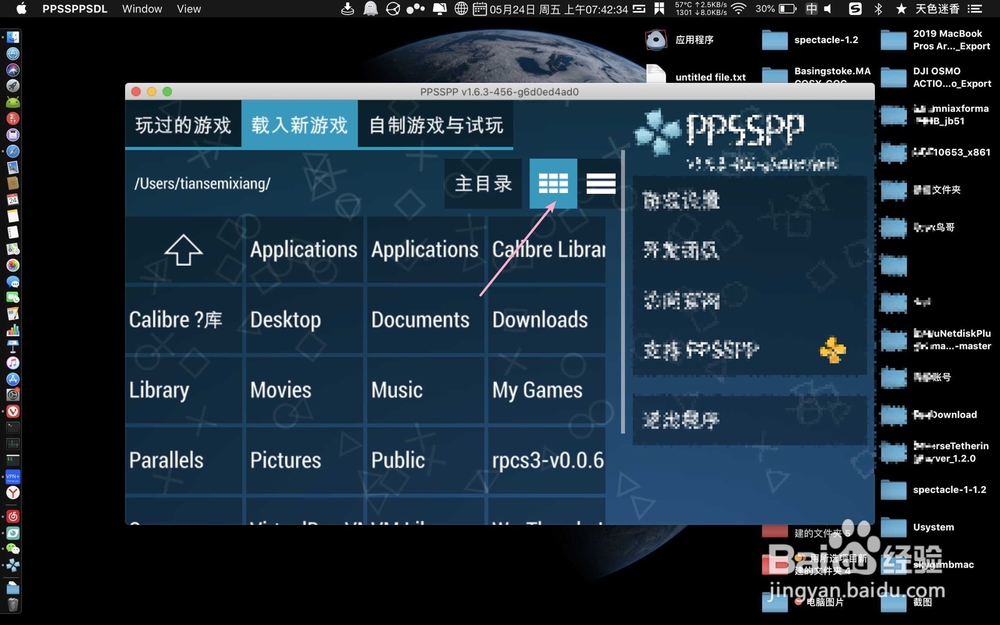Open the Calibre Library folder tile
The height and width of the screenshot is (625, 1000).
(547, 249)
